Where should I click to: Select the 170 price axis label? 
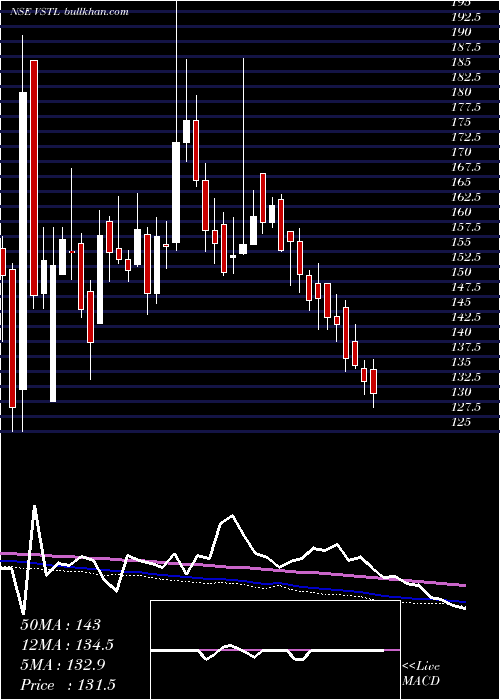(x=461, y=152)
